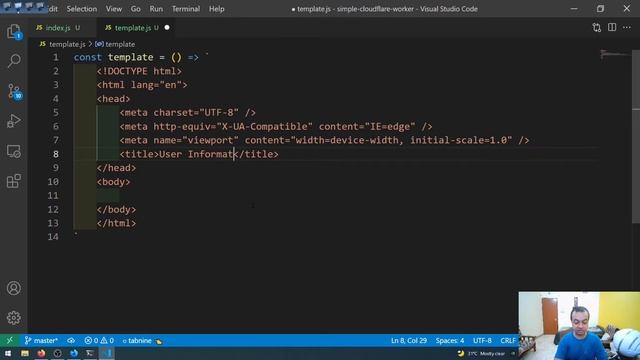Viewport: 640px width, 360px height.
Task: Change end of line sequence CRLF
Action: tap(508, 340)
